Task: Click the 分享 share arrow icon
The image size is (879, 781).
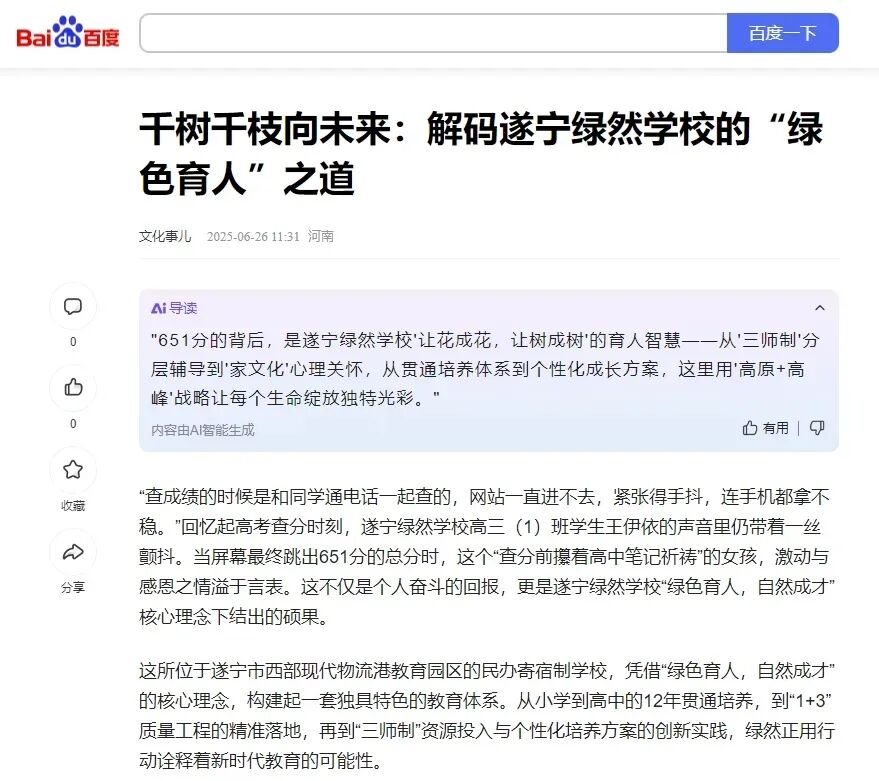Action: [72, 551]
